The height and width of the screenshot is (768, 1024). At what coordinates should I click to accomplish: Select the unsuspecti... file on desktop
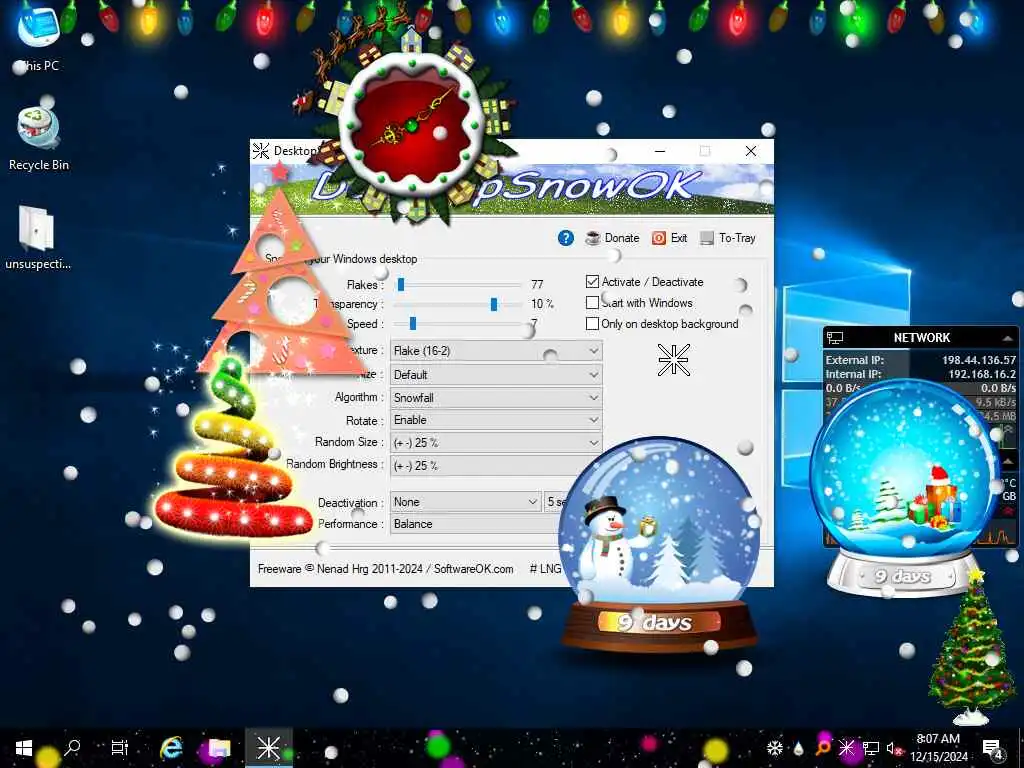pos(38,238)
